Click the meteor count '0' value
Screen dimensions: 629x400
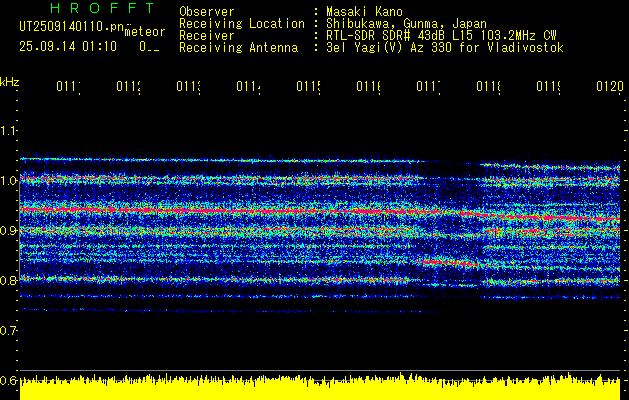click(143, 47)
